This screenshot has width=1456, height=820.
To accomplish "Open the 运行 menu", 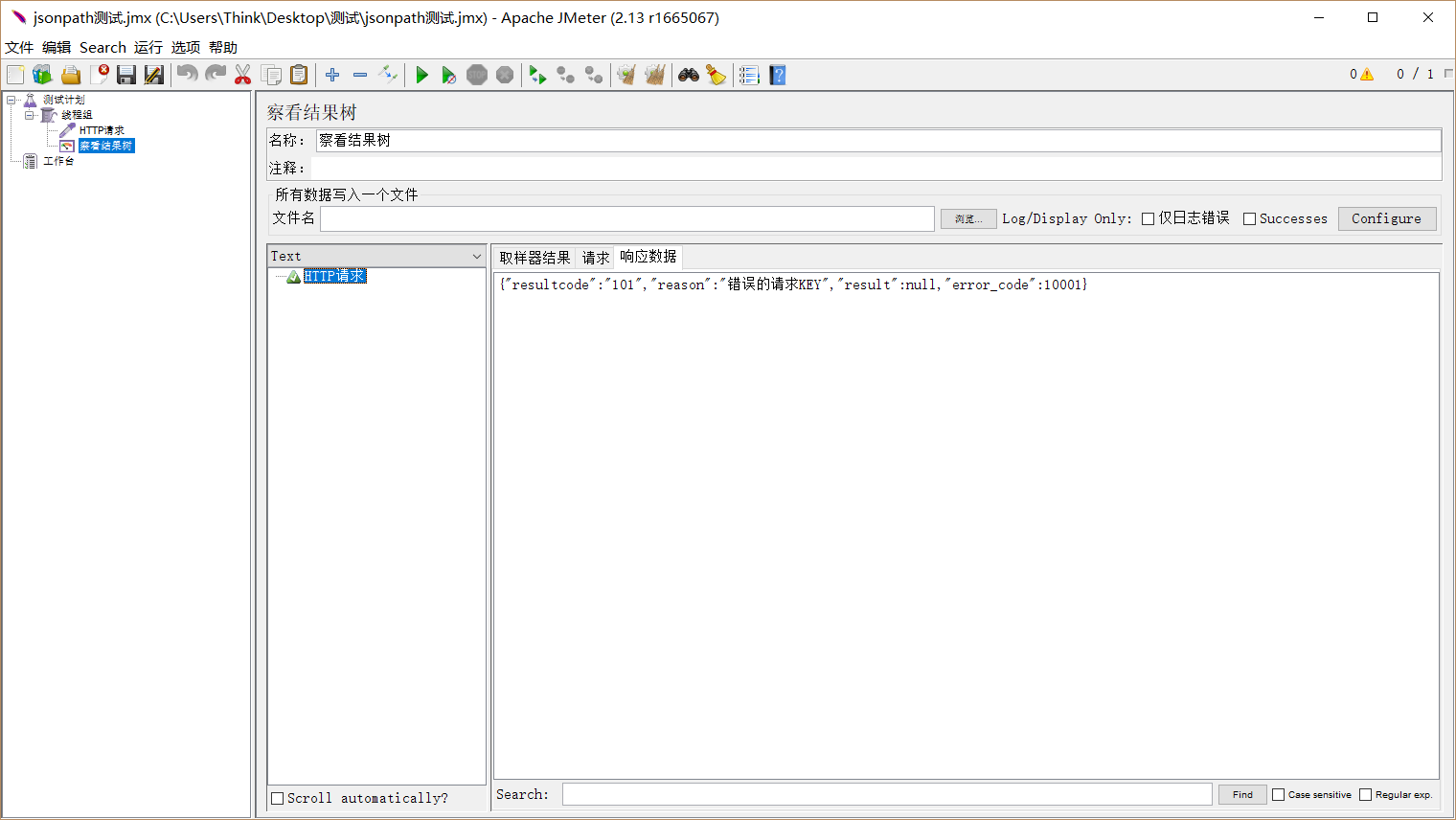I will 148,47.
